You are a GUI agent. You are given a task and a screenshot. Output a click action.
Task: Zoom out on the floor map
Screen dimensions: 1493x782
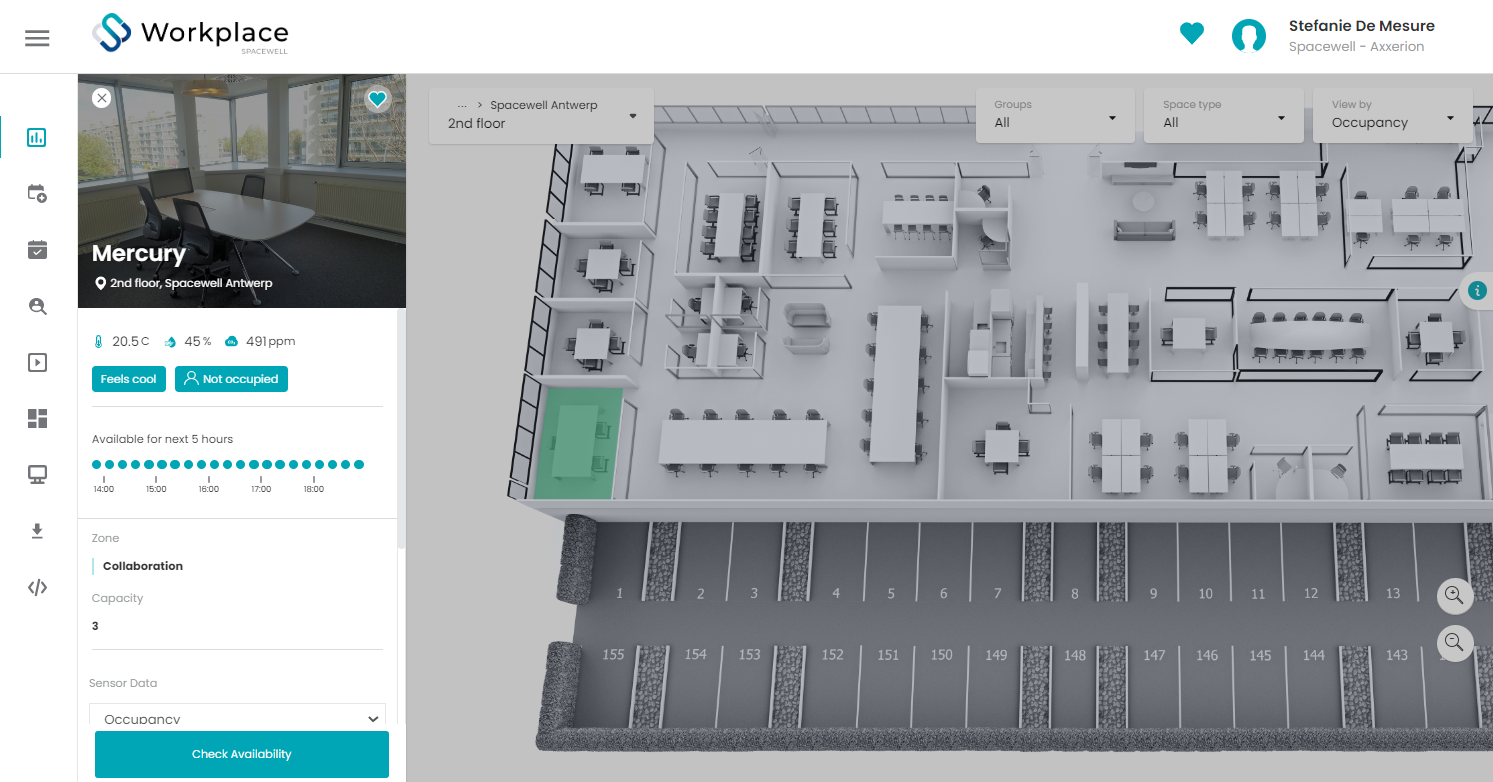(x=1455, y=643)
